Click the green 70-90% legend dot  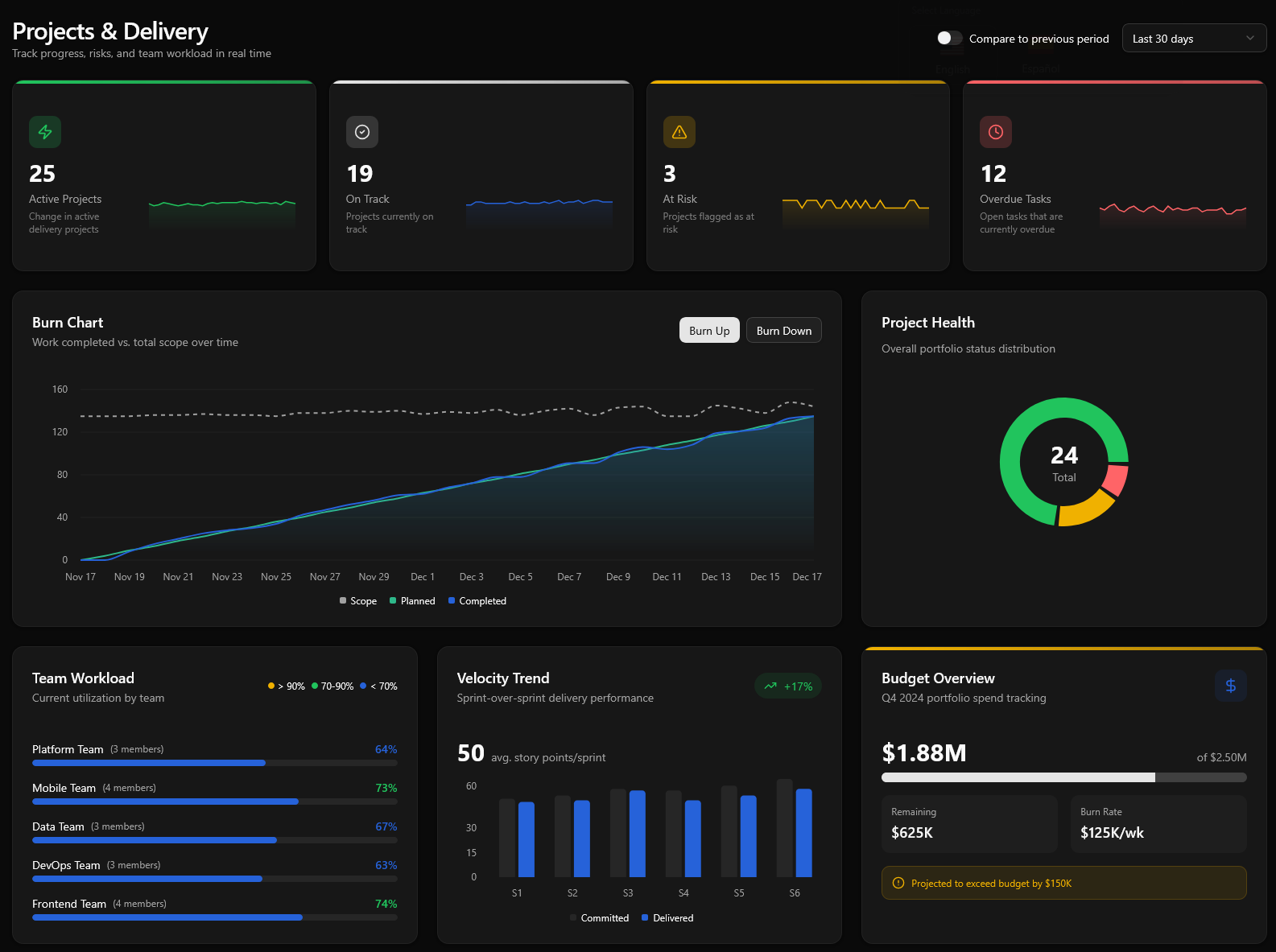(315, 686)
